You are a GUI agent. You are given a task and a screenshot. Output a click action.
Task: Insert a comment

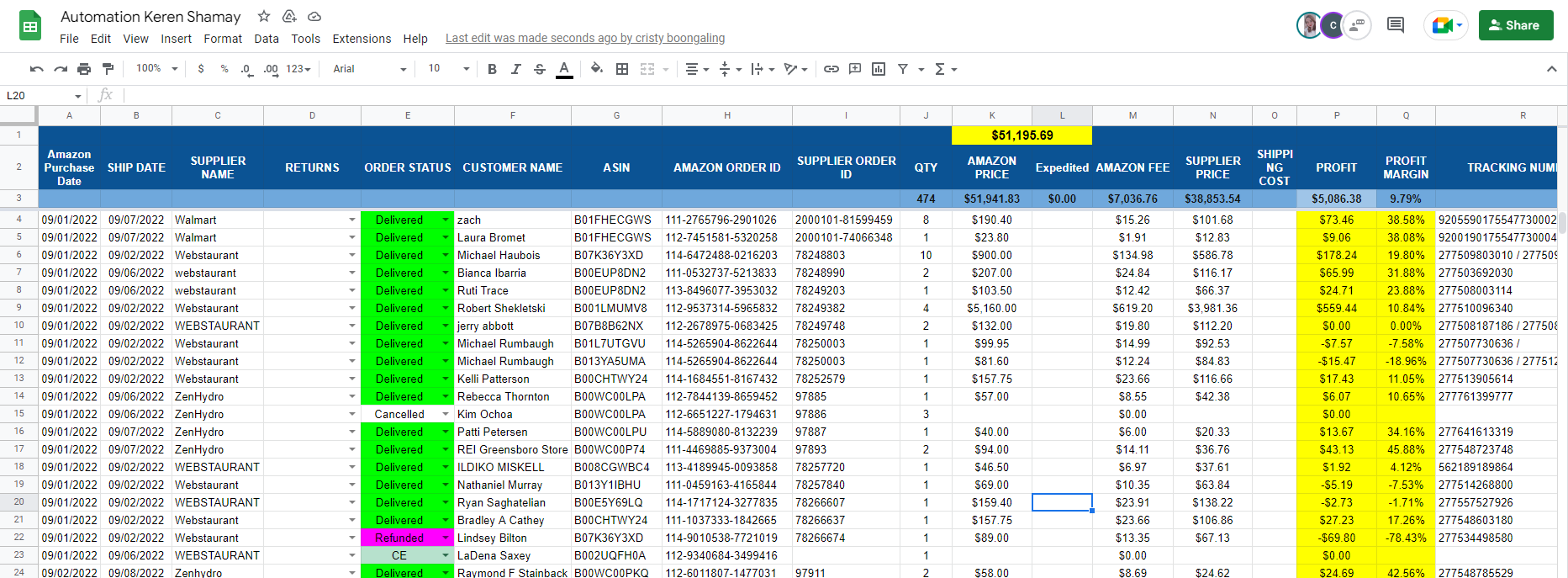click(x=855, y=69)
